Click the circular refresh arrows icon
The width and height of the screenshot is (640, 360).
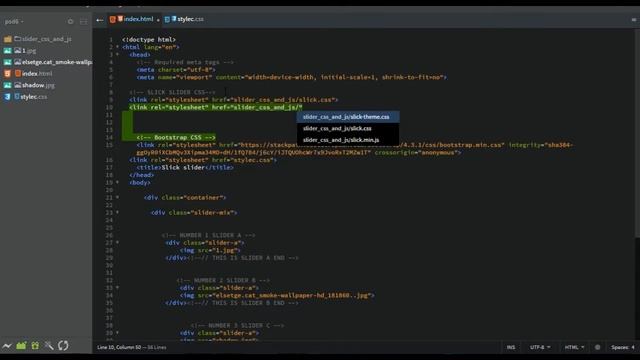click(x=63, y=346)
